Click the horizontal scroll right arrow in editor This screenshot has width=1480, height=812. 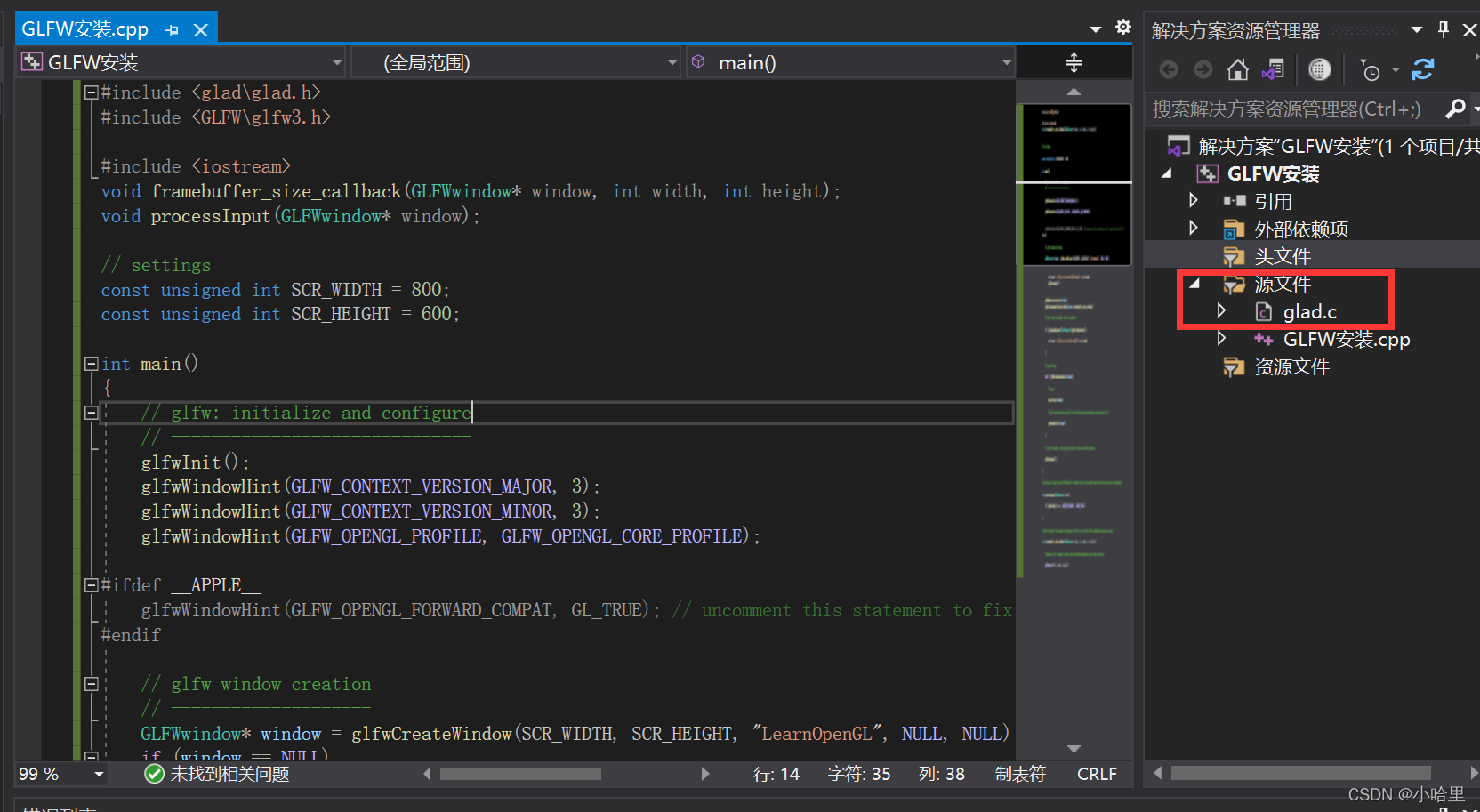tap(705, 774)
